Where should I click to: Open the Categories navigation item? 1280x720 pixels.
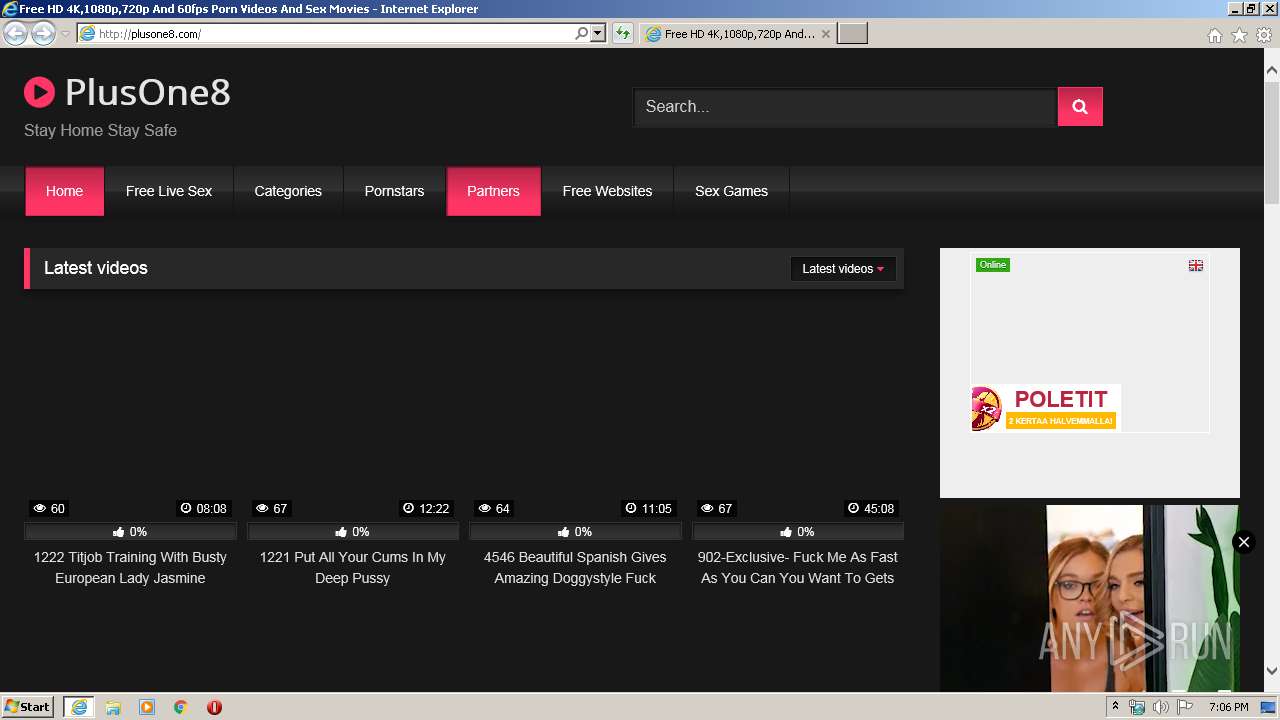(288, 191)
